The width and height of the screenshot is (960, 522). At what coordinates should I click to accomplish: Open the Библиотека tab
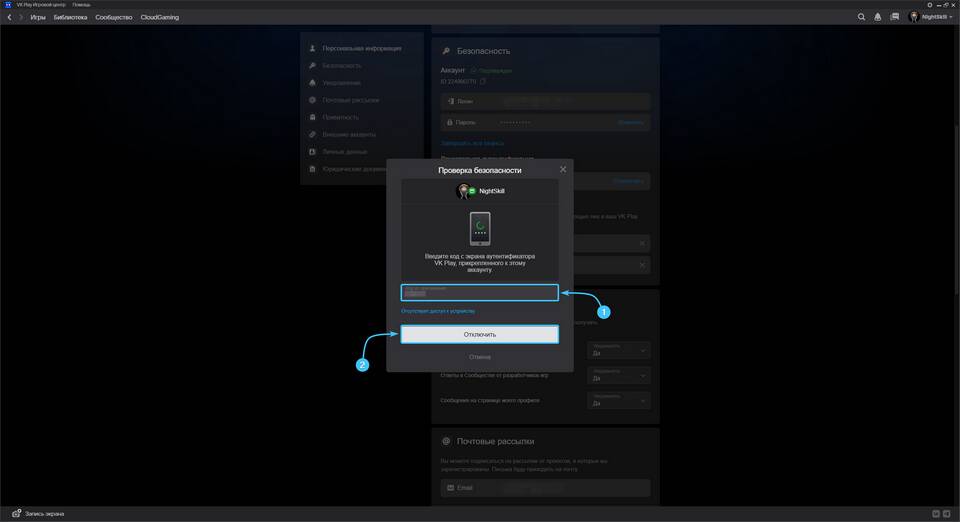(x=70, y=17)
